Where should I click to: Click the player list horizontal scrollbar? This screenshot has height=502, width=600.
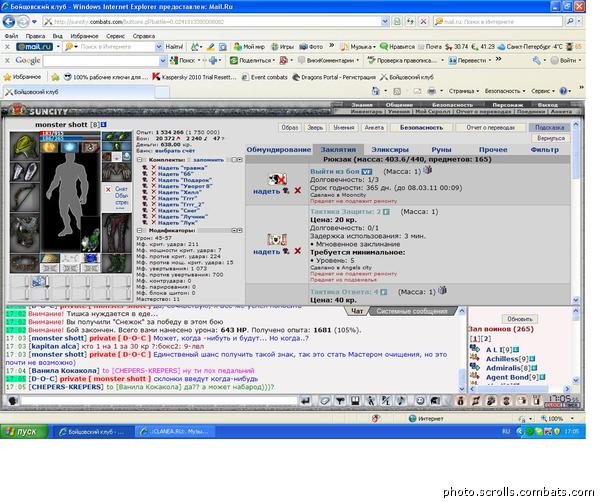pos(519,389)
